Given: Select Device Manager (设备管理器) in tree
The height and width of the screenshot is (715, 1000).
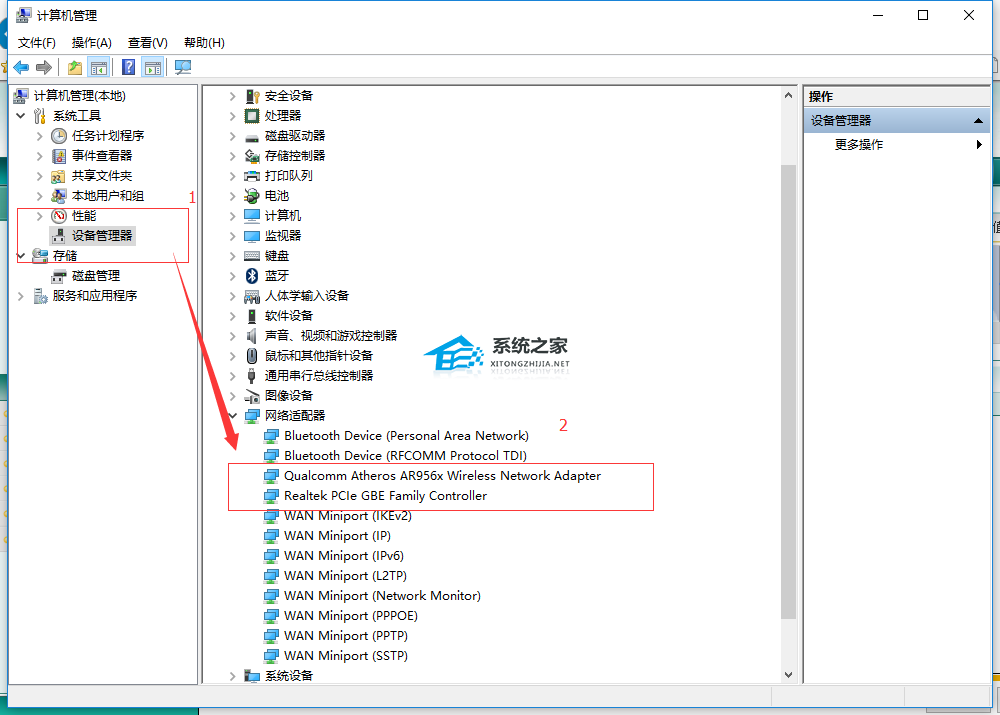Looking at the screenshot, I should (102, 236).
